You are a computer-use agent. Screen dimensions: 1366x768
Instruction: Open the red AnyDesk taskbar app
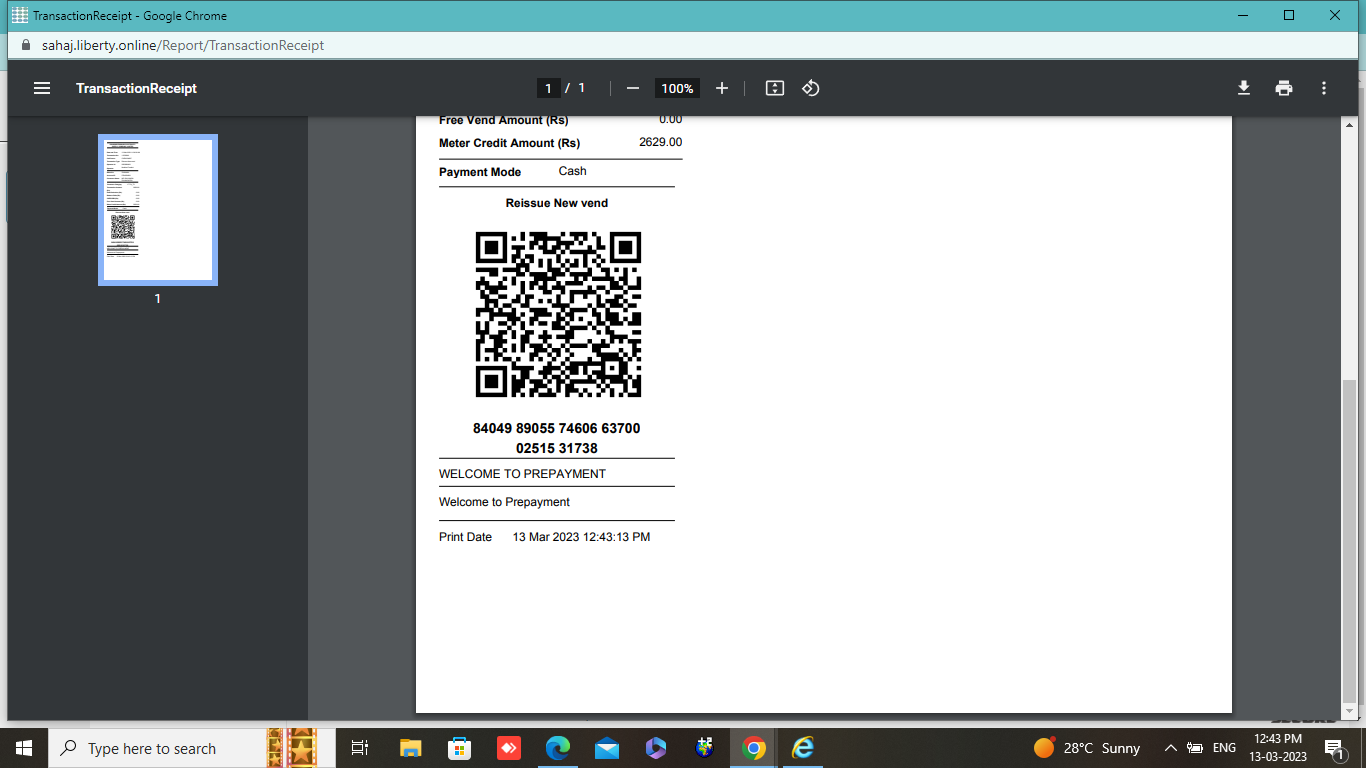[x=509, y=748]
